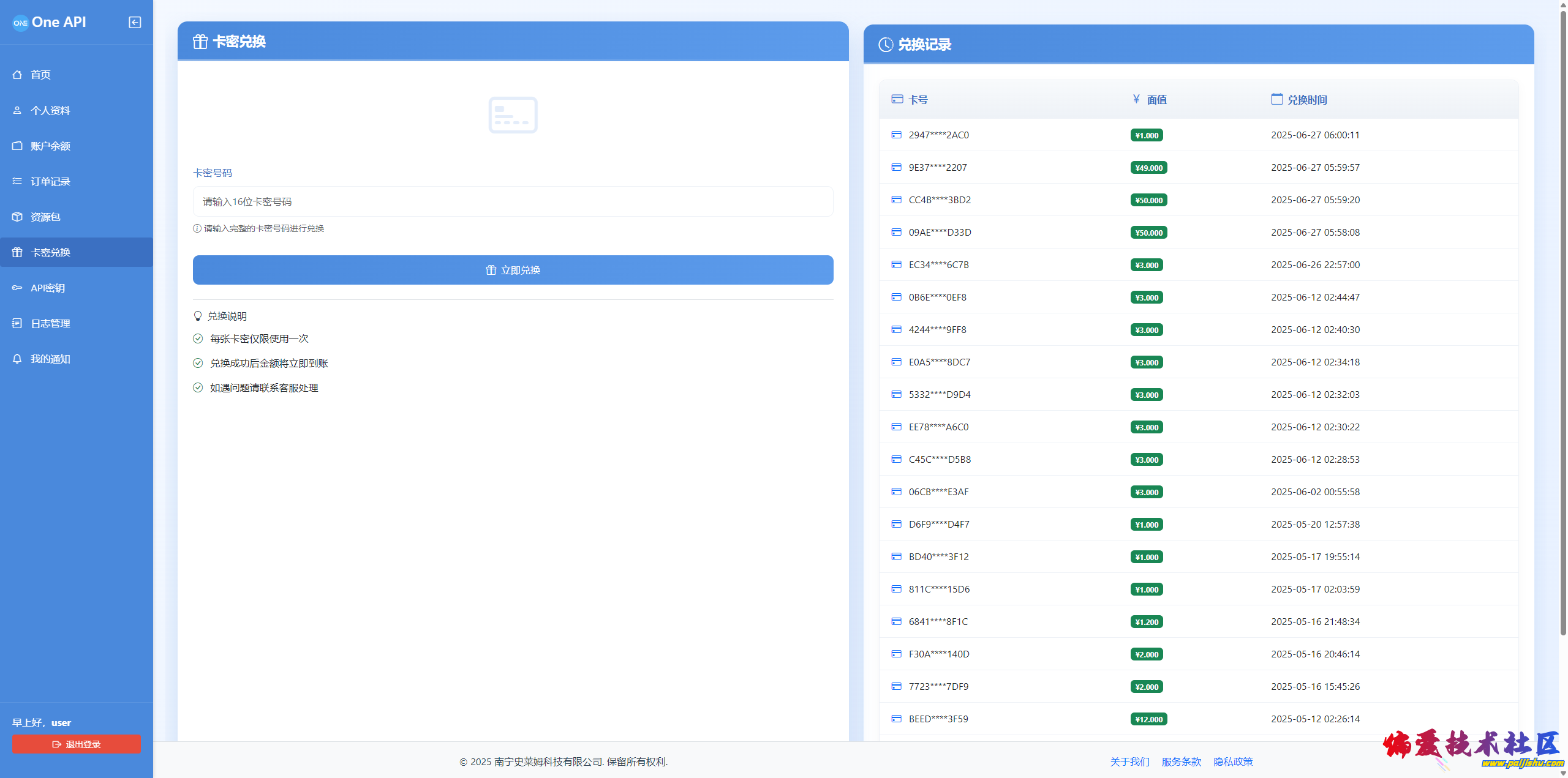
Task: Click the gift icon in 卡密兑换 header
Action: (200, 42)
